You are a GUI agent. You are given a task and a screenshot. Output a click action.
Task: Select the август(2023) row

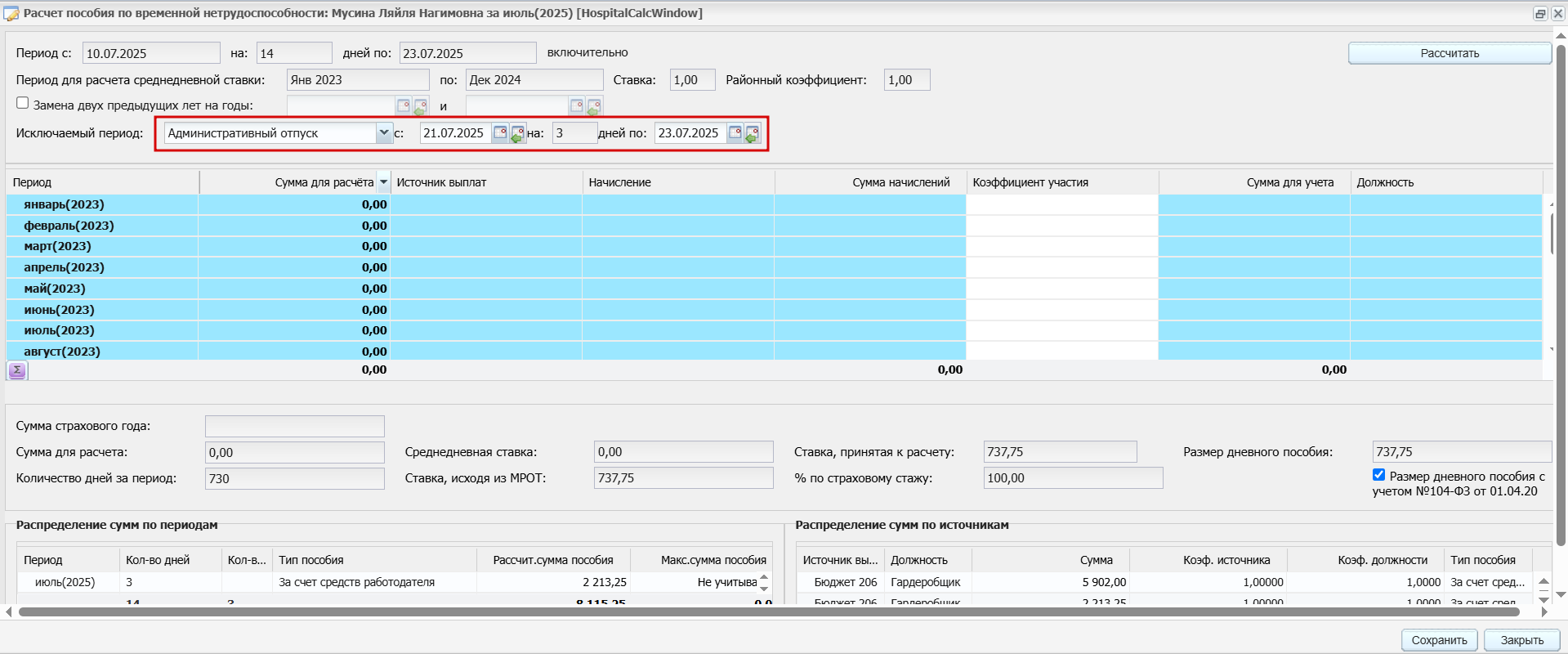tap(775, 352)
